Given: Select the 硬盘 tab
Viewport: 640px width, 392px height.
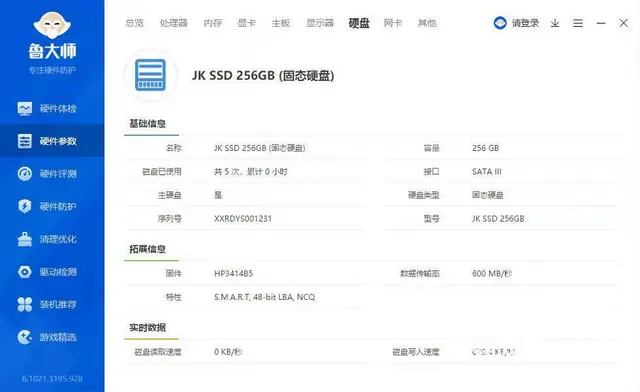Looking at the screenshot, I should pyautogui.click(x=359, y=23).
